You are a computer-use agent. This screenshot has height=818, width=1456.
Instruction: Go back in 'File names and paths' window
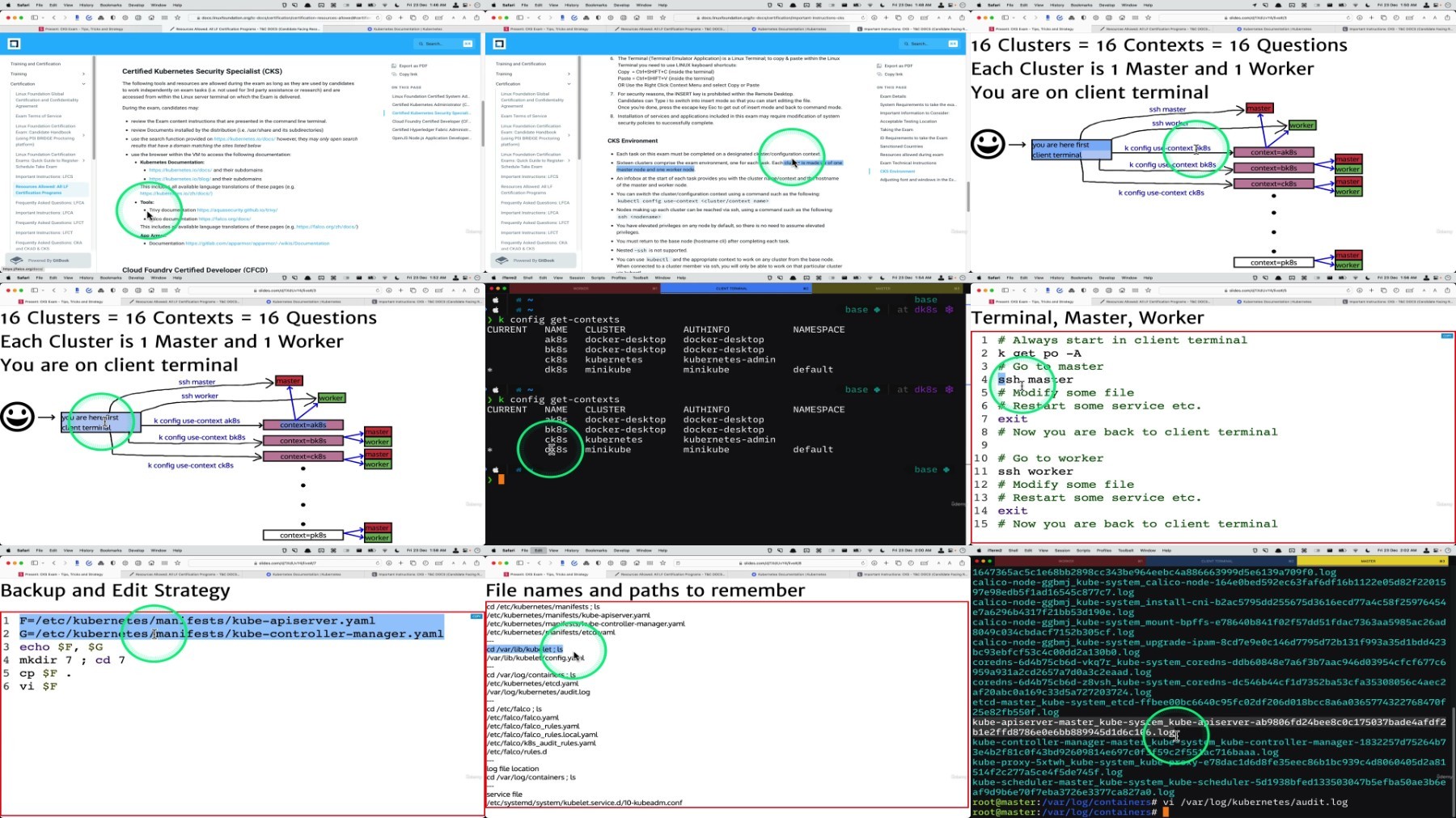pos(540,563)
